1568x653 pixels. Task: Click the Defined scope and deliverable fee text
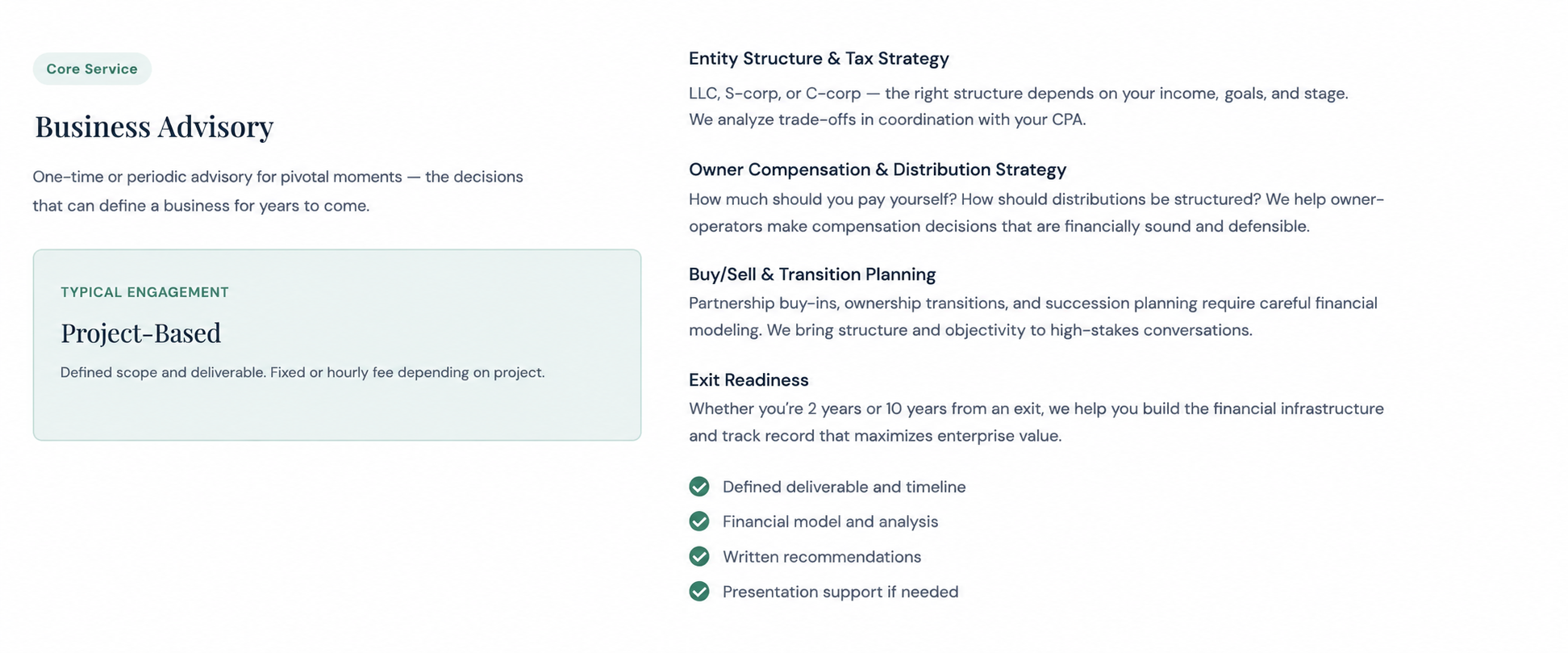302,372
